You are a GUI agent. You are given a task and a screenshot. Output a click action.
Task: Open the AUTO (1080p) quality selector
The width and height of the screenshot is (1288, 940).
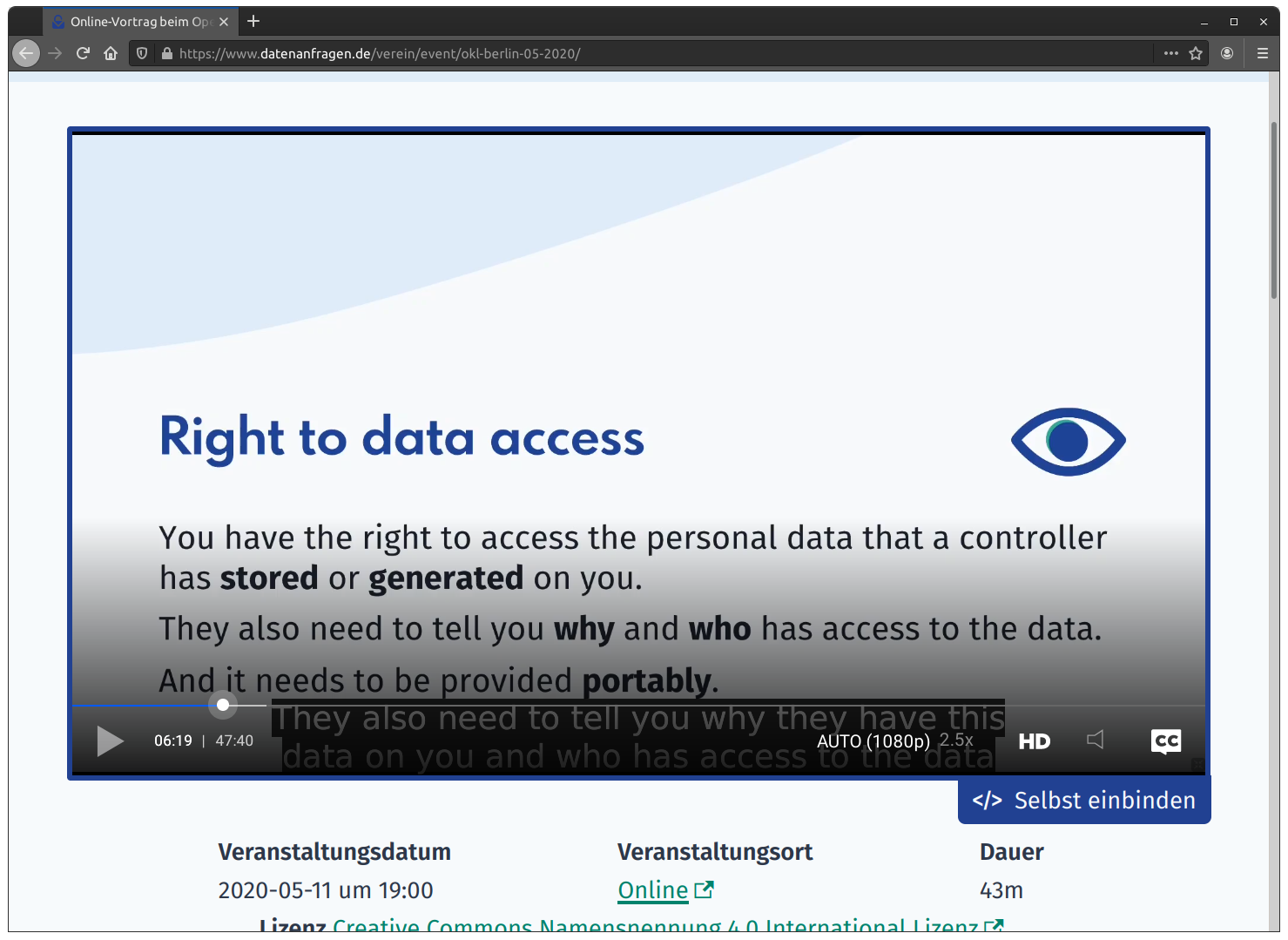[x=873, y=741]
